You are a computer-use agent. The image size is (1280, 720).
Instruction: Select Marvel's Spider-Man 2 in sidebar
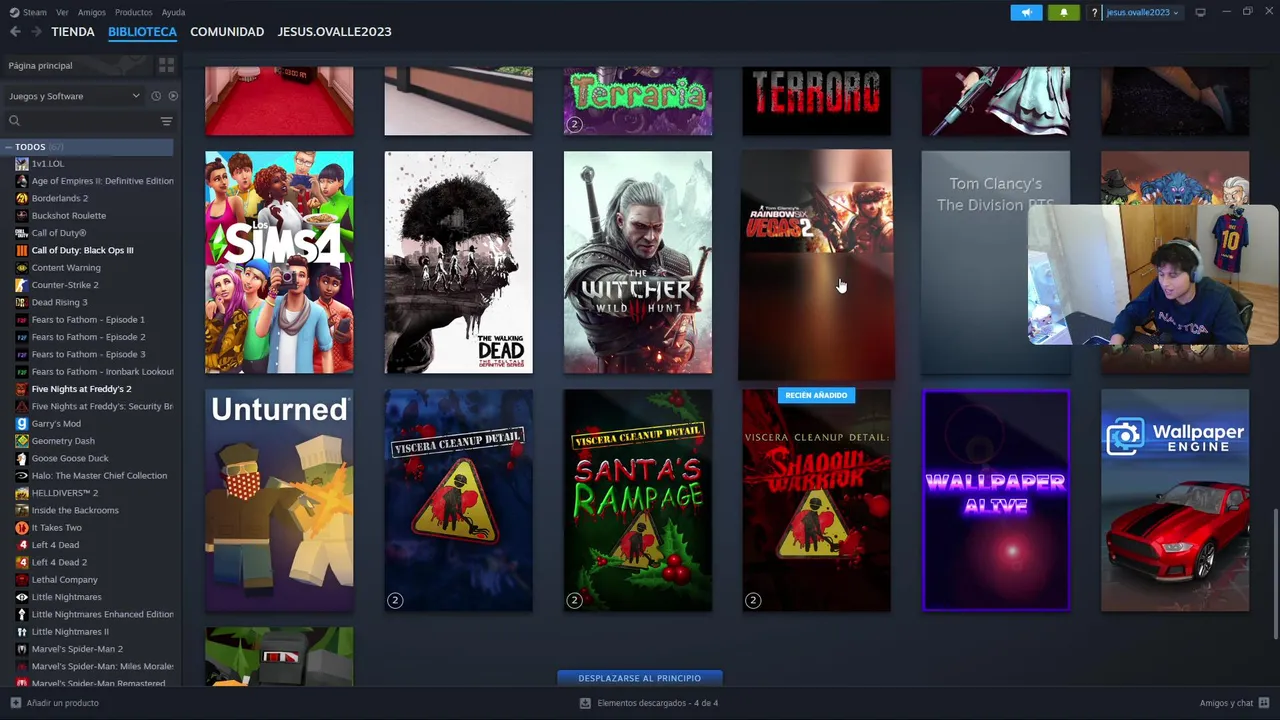click(x=77, y=649)
